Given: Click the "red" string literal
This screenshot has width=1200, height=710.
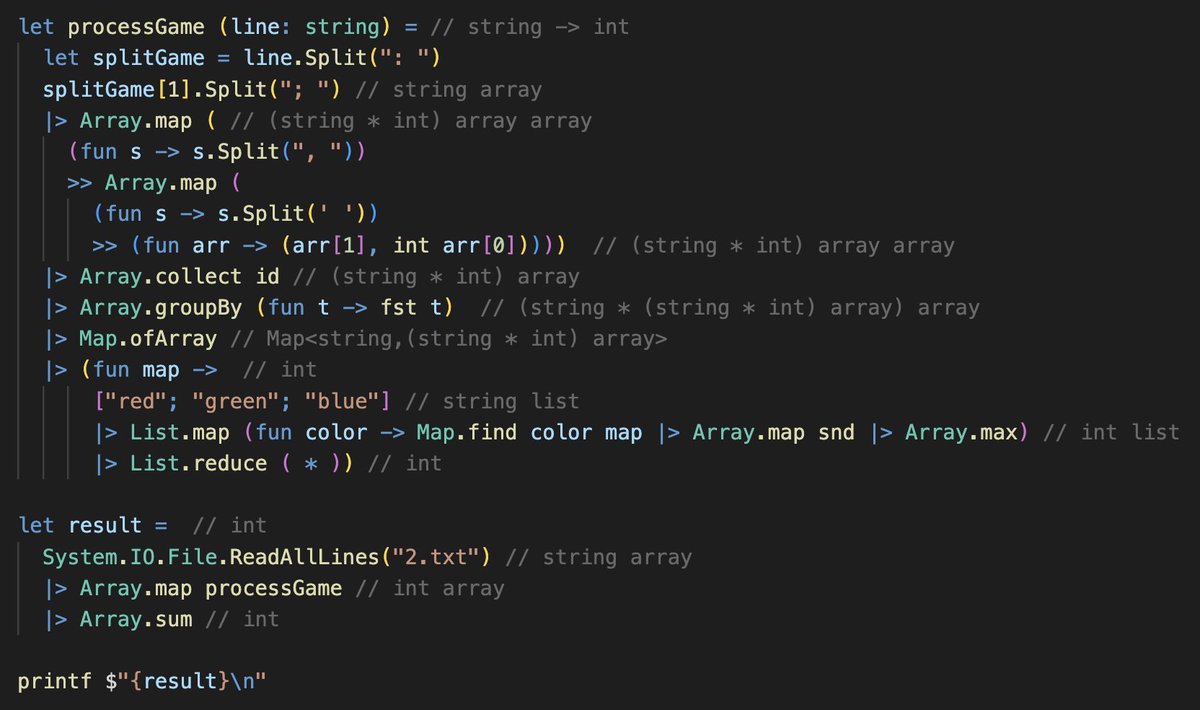Looking at the screenshot, I should pyautogui.click(x=136, y=401).
